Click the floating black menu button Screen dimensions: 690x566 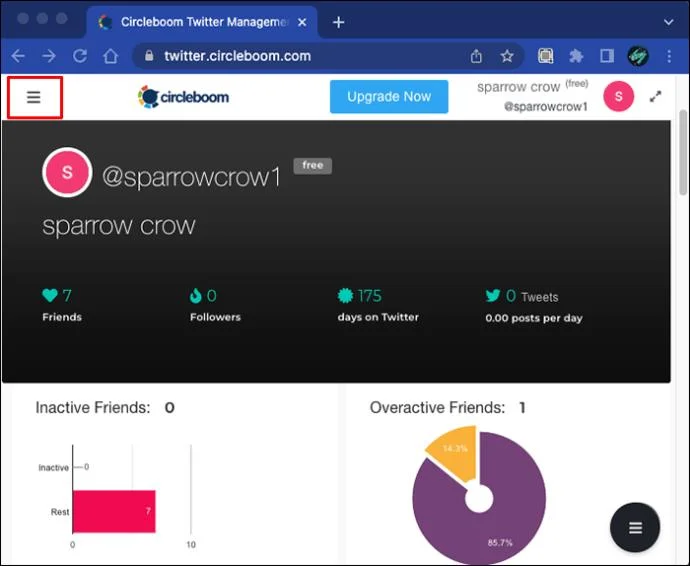point(635,527)
